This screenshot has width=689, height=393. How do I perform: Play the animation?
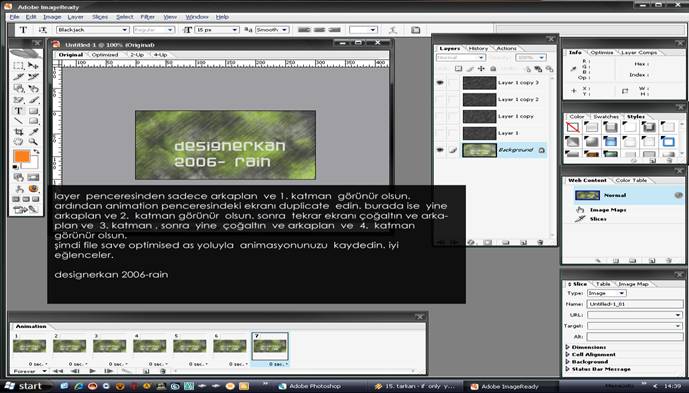[x=92, y=371]
